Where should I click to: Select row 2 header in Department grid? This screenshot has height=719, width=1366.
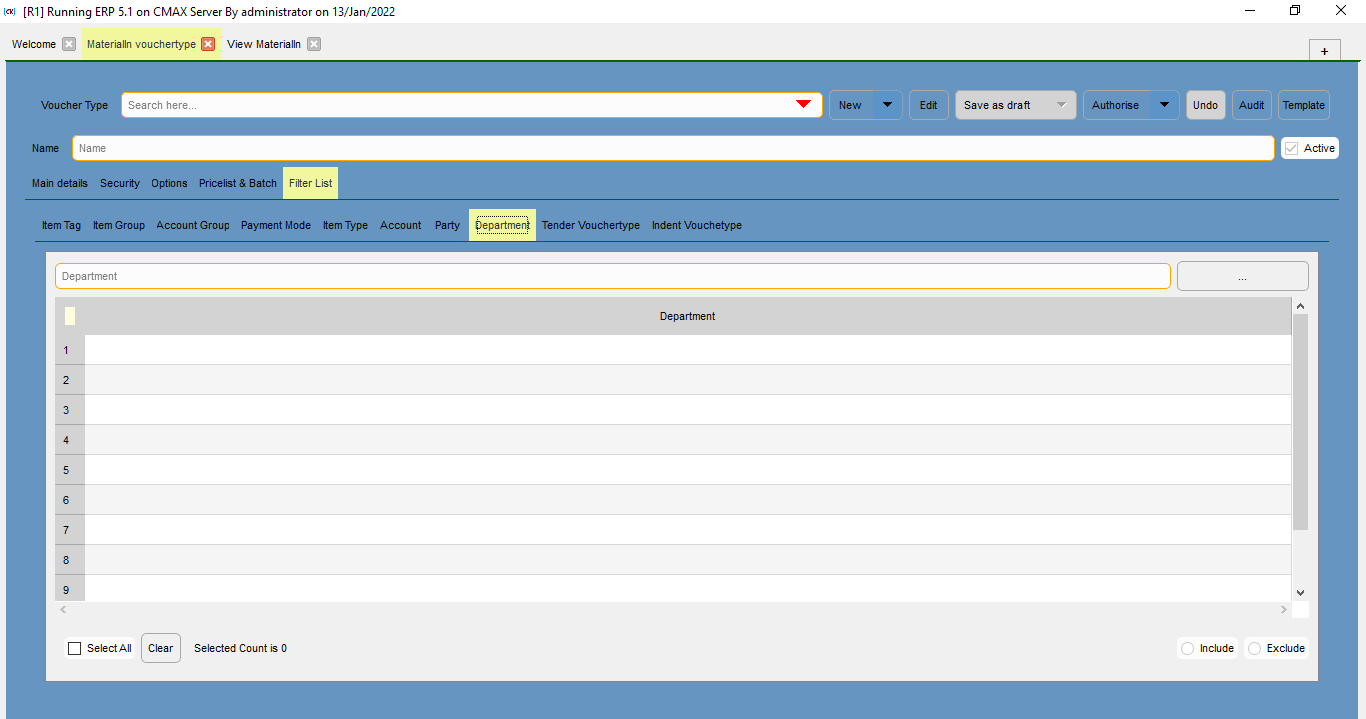tap(70, 380)
